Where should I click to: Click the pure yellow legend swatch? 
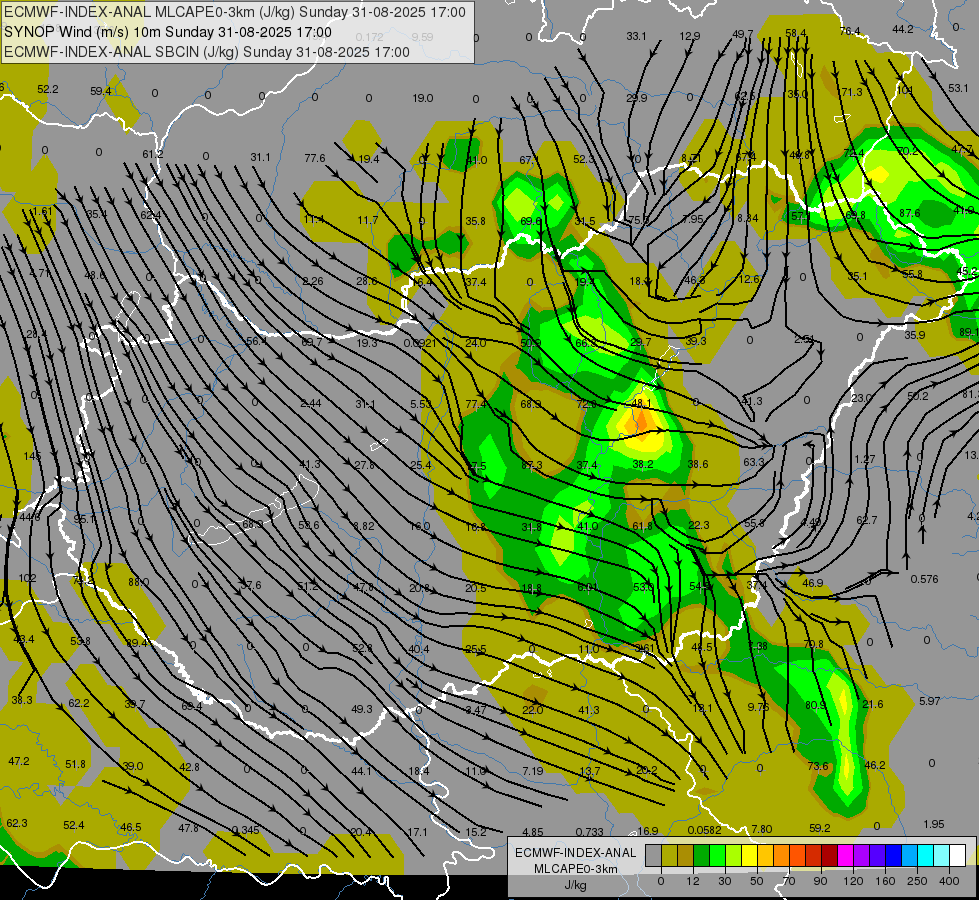pos(750,855)
